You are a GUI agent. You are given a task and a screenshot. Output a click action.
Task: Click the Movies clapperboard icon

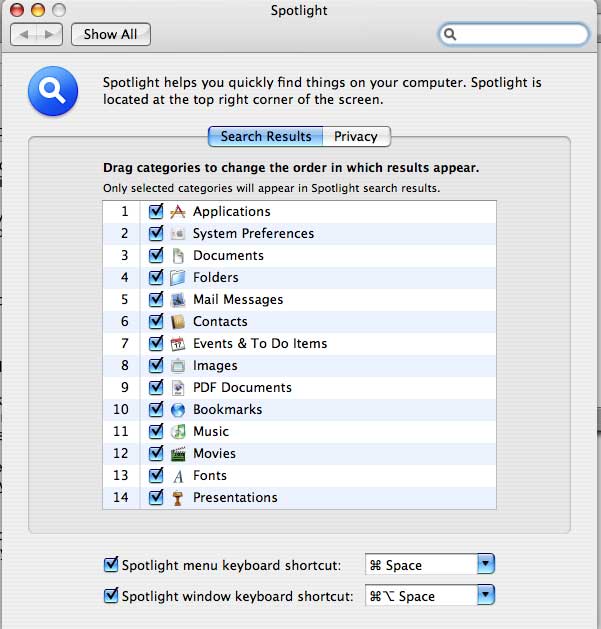(178, 453)
